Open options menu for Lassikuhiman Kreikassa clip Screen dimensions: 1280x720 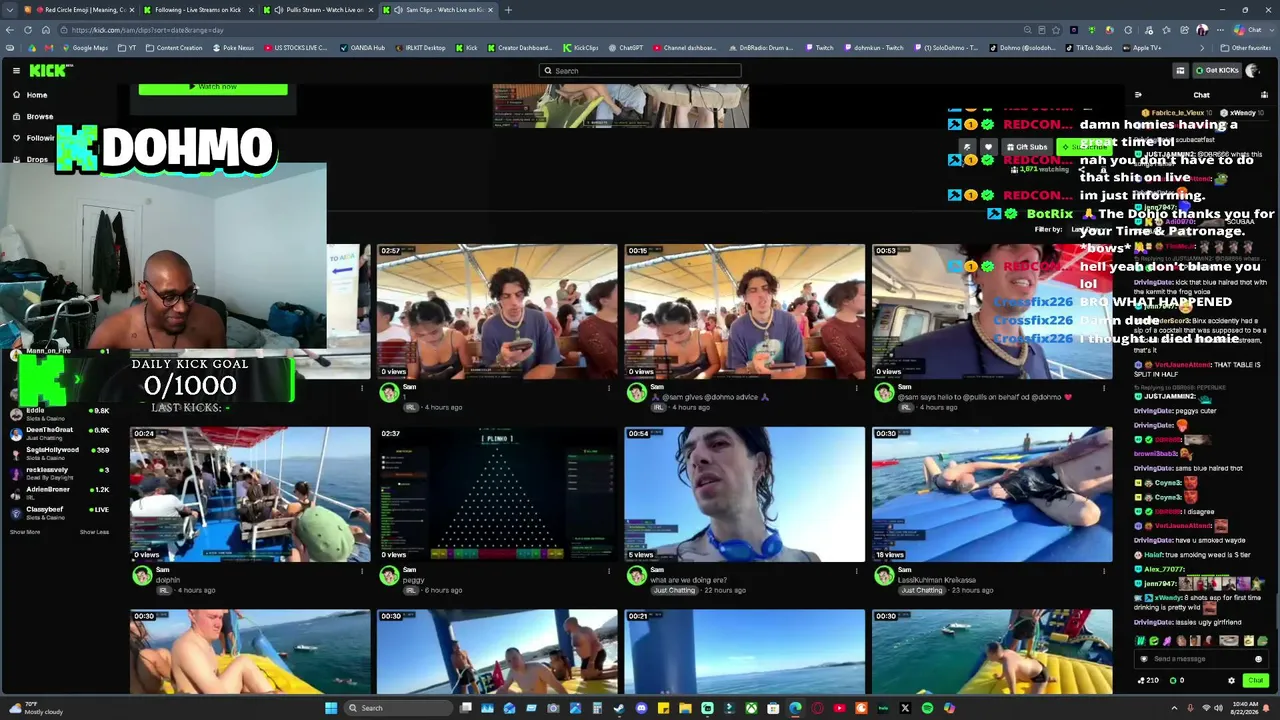tap(1104, 571)
